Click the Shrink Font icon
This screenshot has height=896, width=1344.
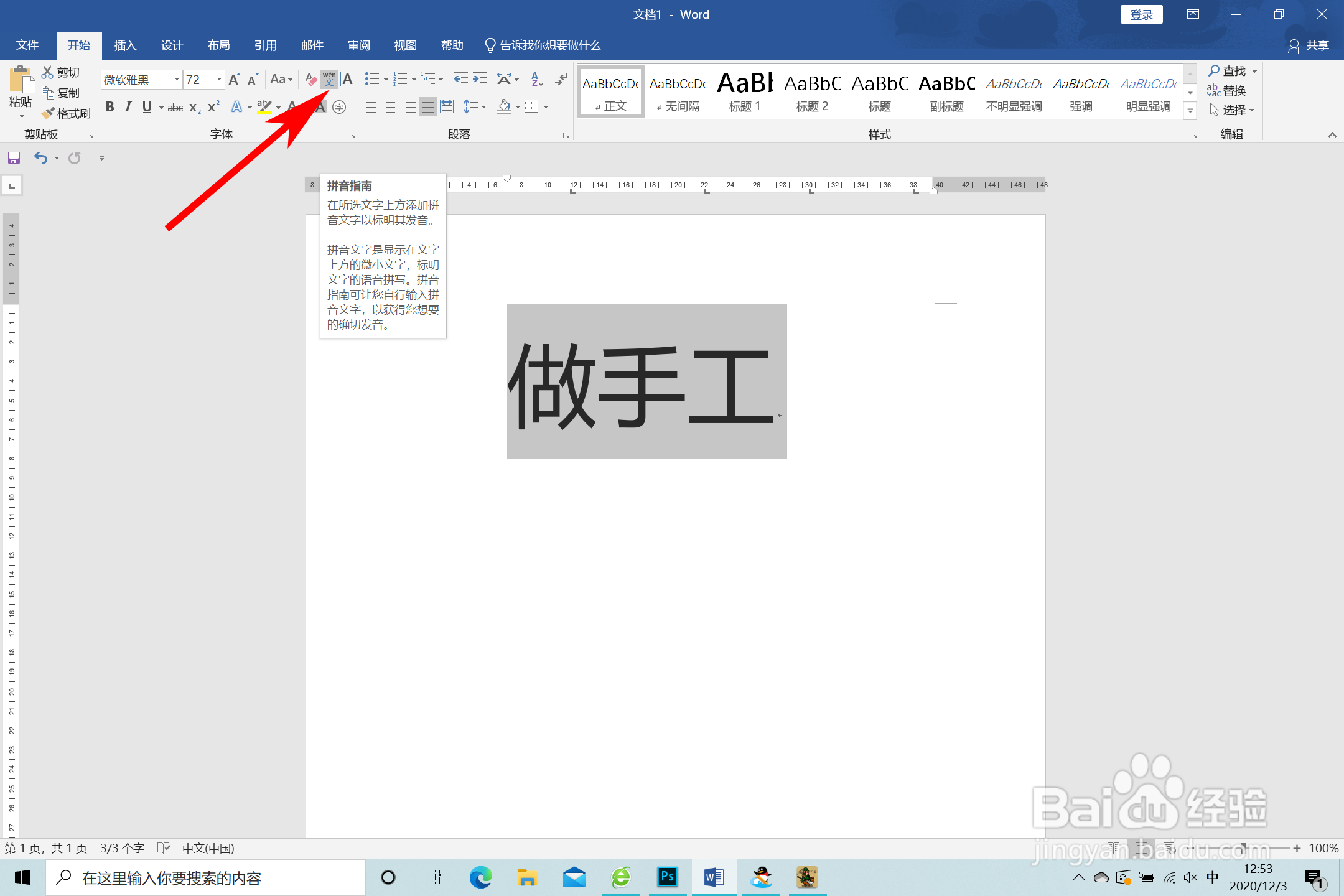point(253,79)
